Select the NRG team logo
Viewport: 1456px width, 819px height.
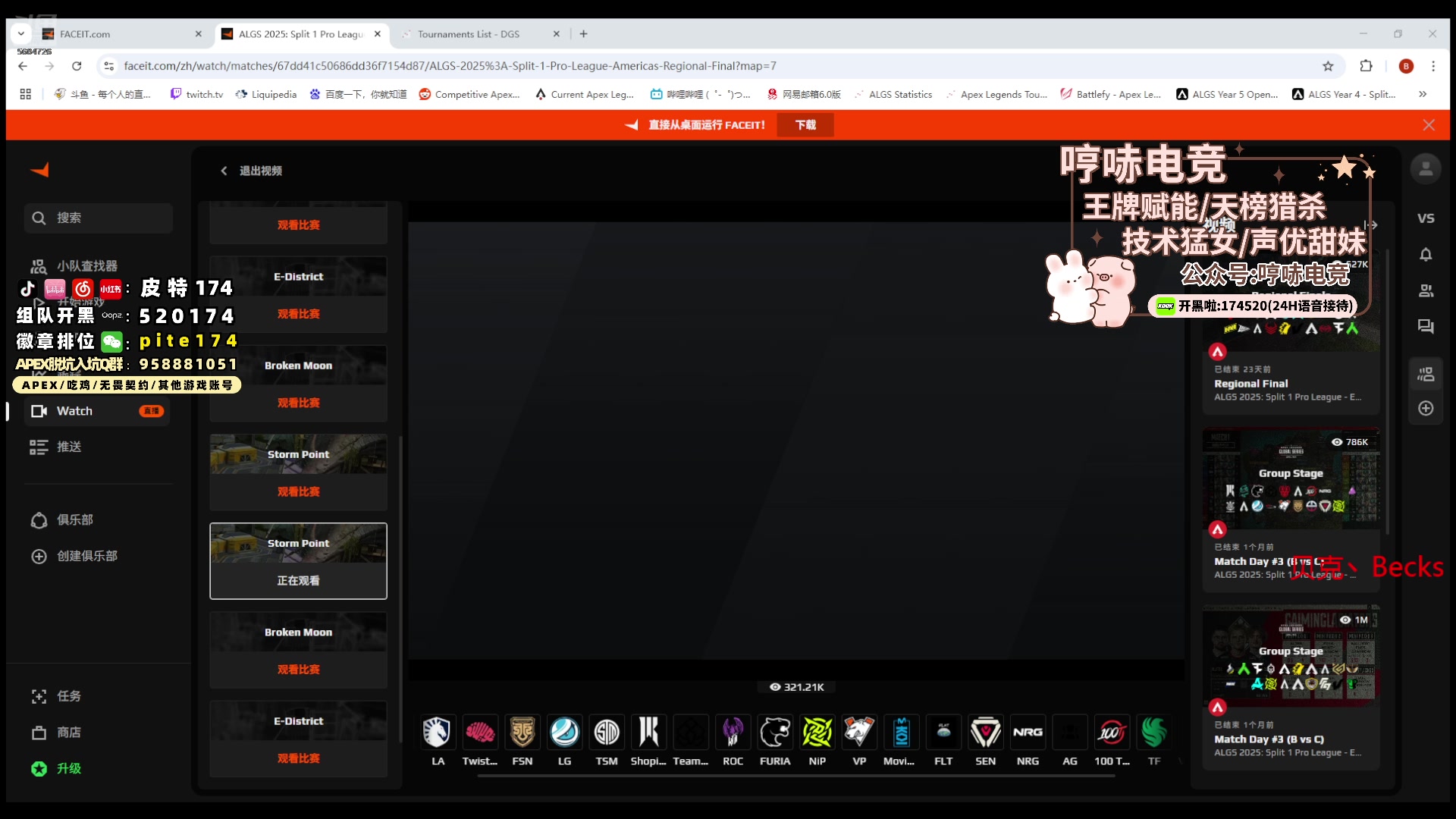[1028, 733]
